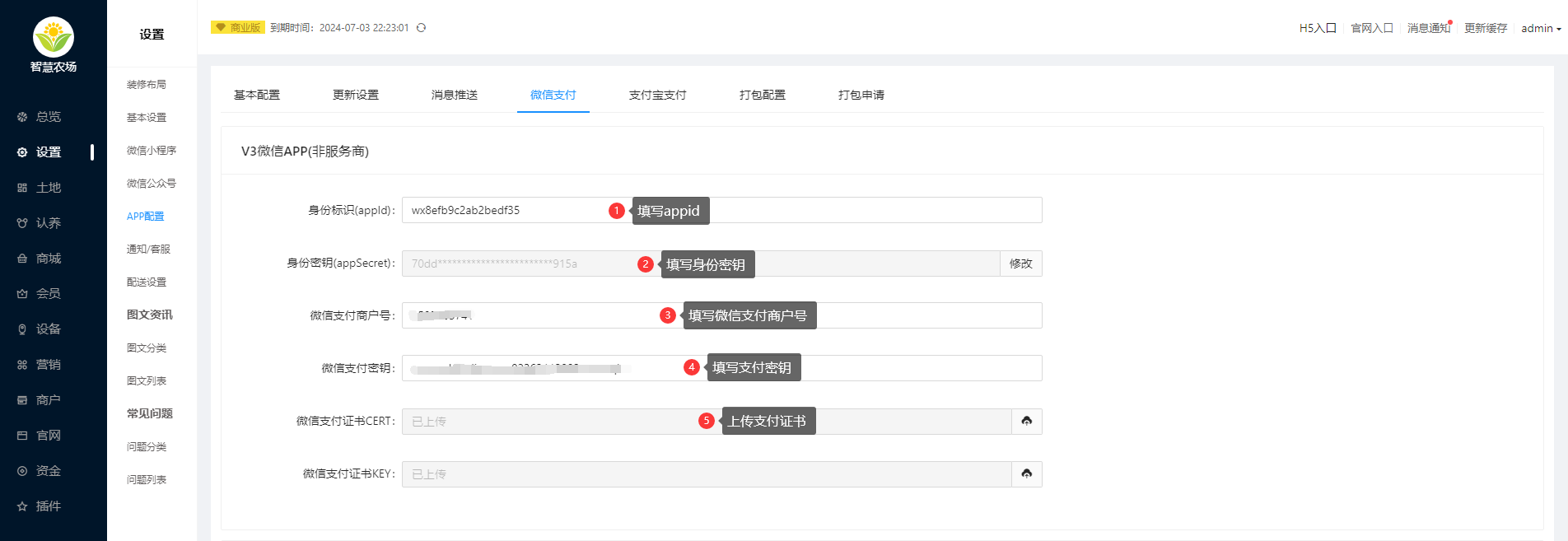Refresh the expiry time icon

[x=421, y=28]
